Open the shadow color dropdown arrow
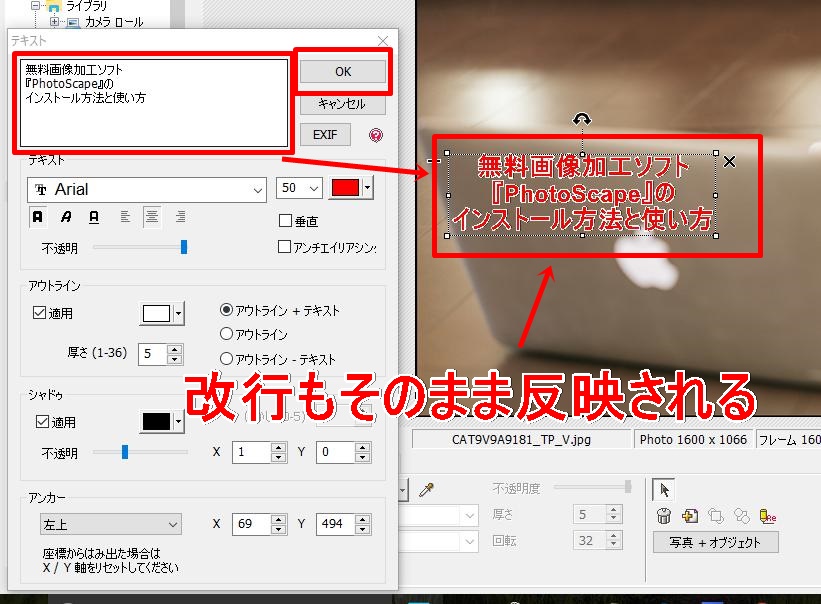Screen dimensions: 821x604 click(179, 421)
